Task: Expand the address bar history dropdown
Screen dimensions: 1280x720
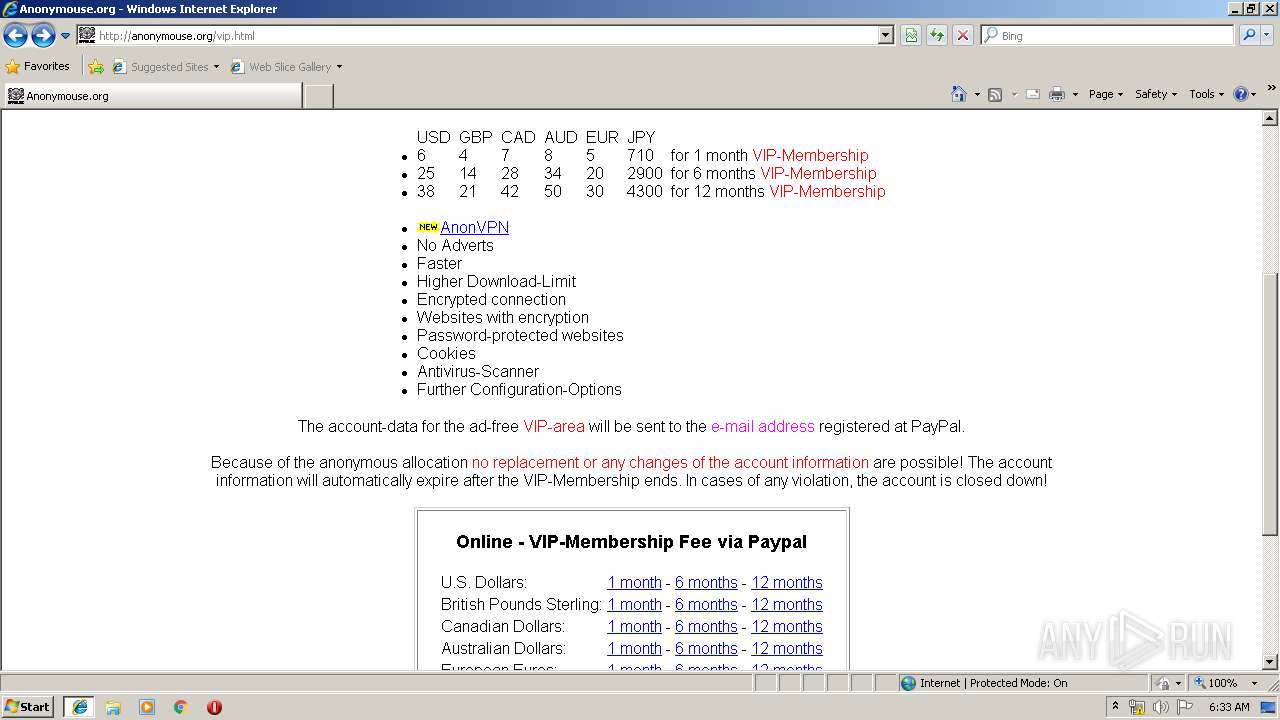Action: pyautogui.click(x=885, y=35)
